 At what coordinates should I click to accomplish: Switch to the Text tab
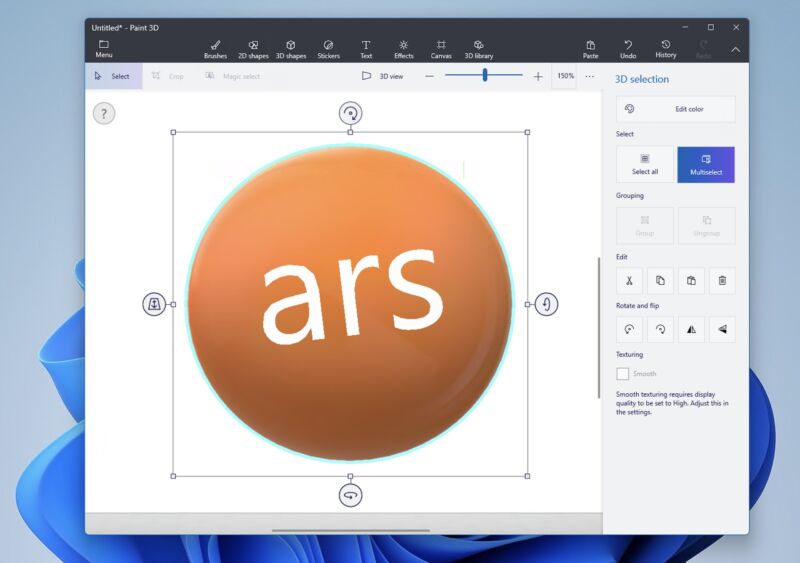click(x=366, y=49)
